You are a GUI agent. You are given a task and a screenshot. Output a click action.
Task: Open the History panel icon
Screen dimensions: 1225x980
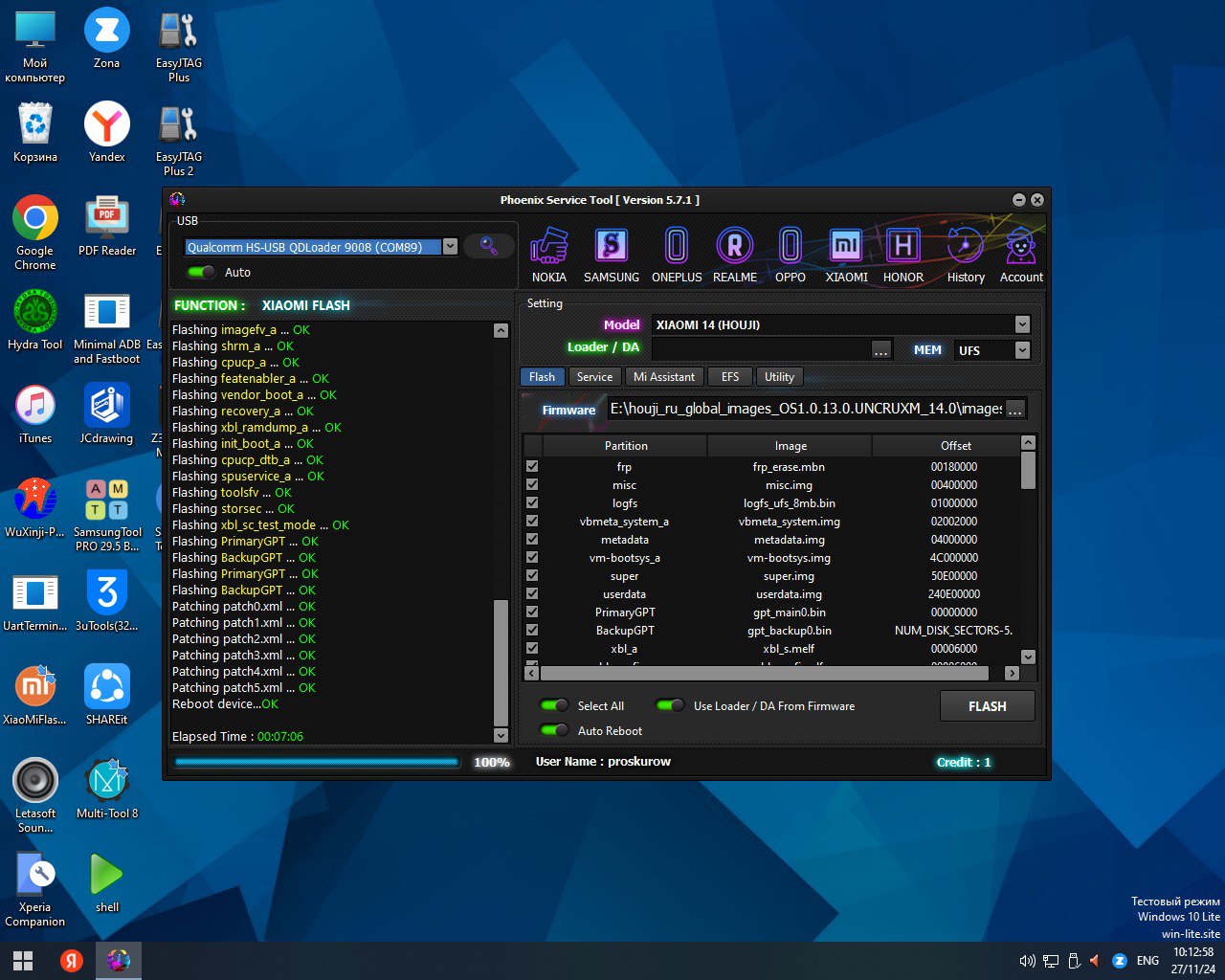966,255
